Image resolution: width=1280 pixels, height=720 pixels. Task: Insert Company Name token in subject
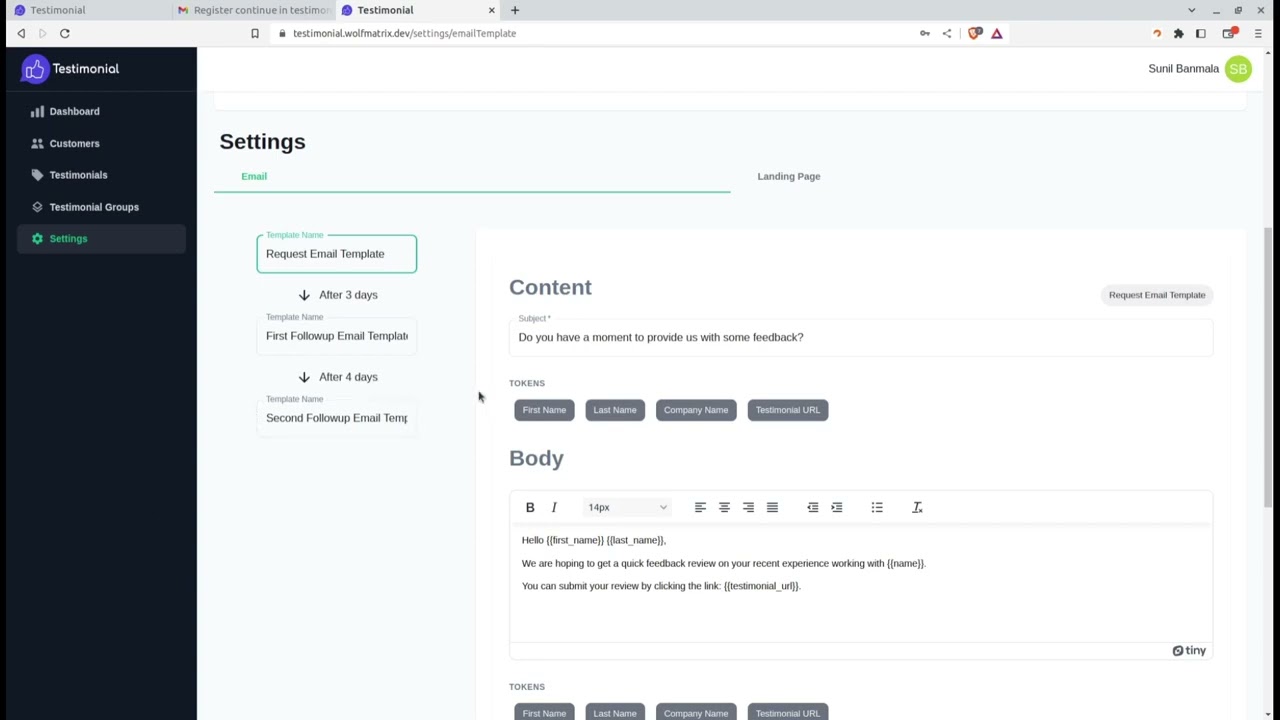[696, 410]
